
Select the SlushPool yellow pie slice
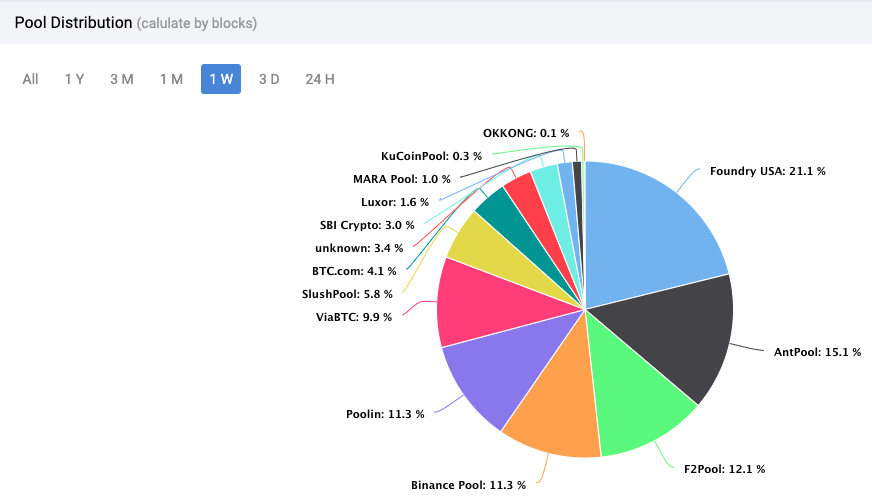(x=495, y=253)
